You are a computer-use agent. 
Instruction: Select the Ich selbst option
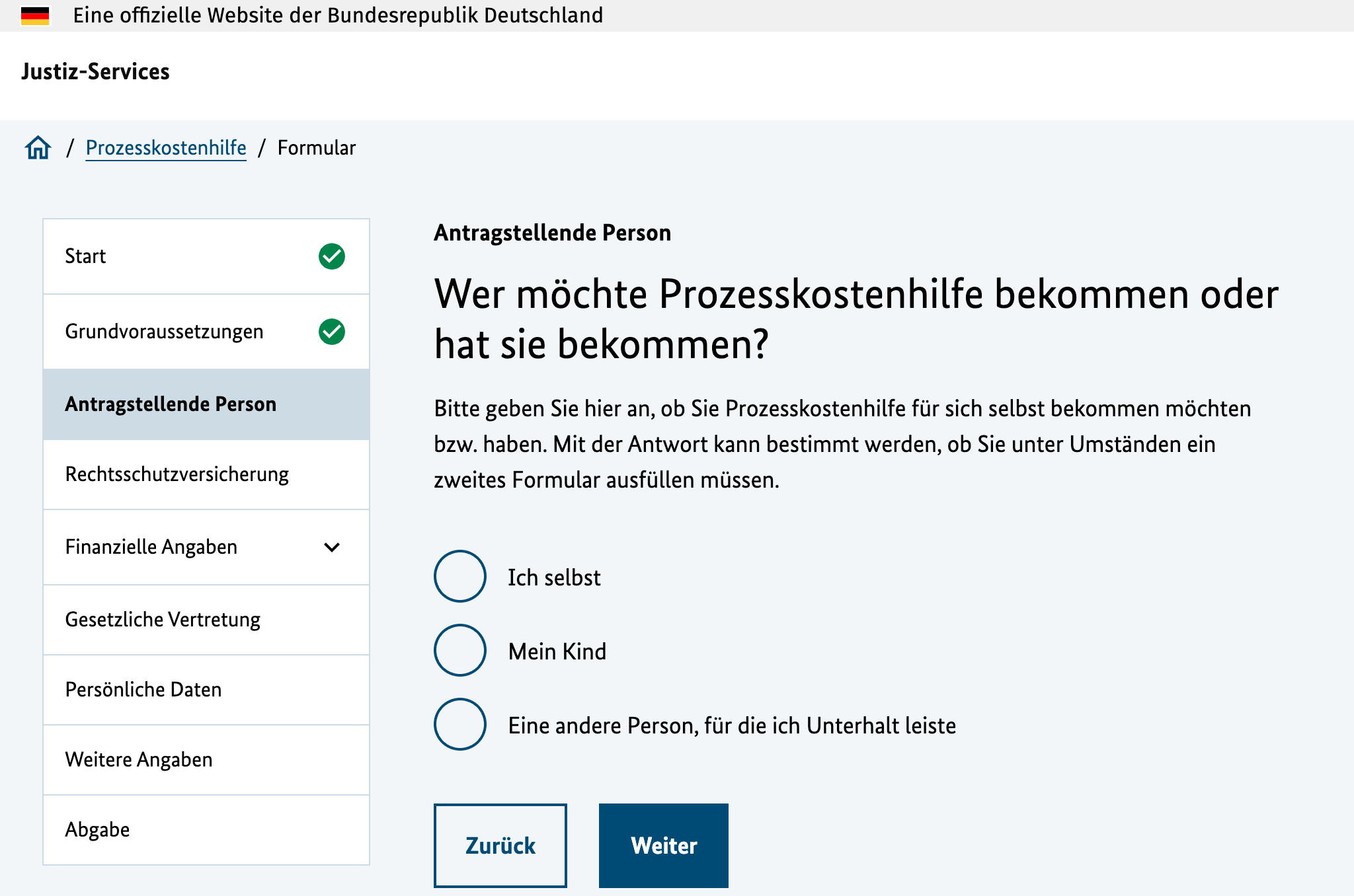(459, 576)
